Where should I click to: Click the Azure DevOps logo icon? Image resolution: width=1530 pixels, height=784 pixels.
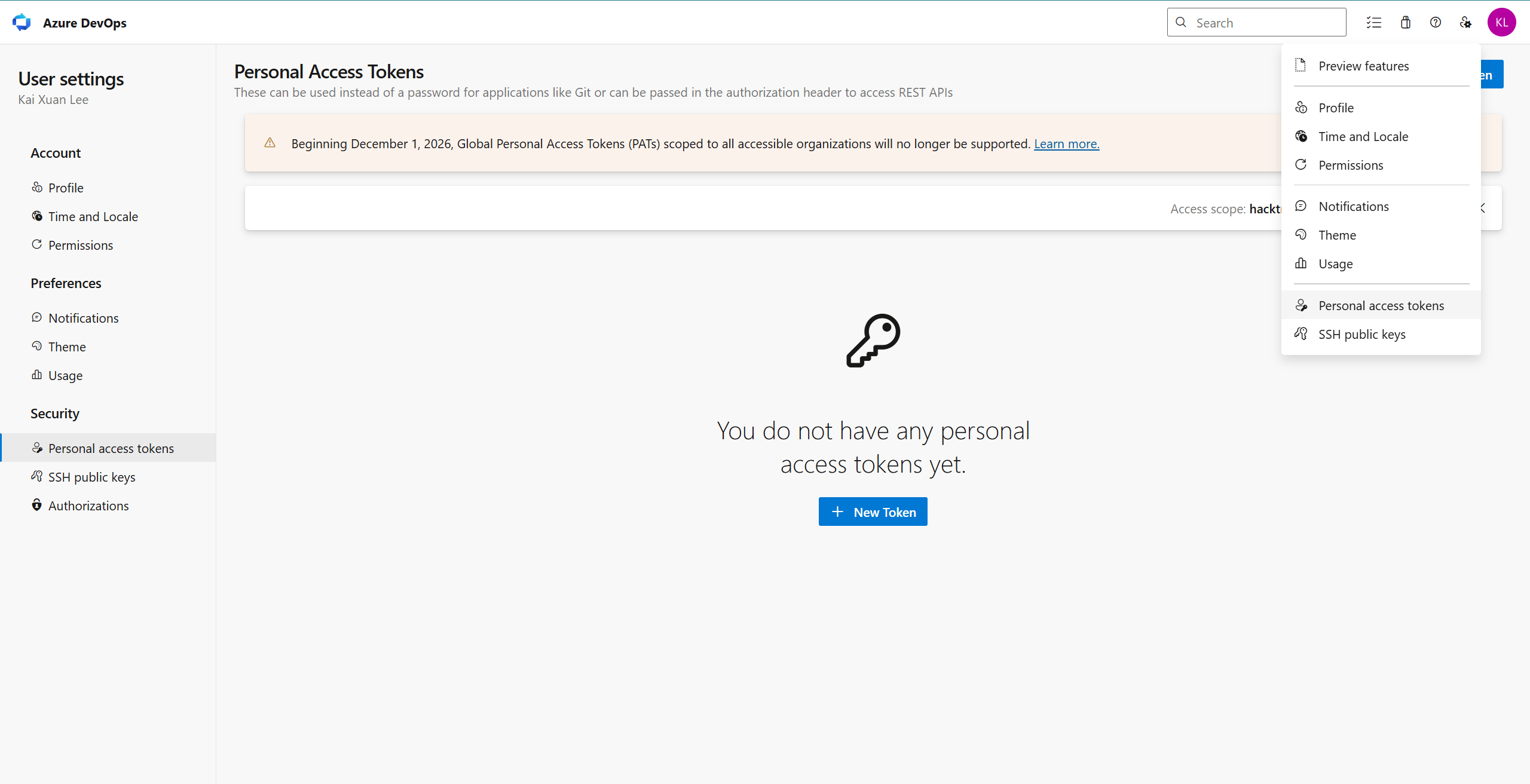coord(22,23)
